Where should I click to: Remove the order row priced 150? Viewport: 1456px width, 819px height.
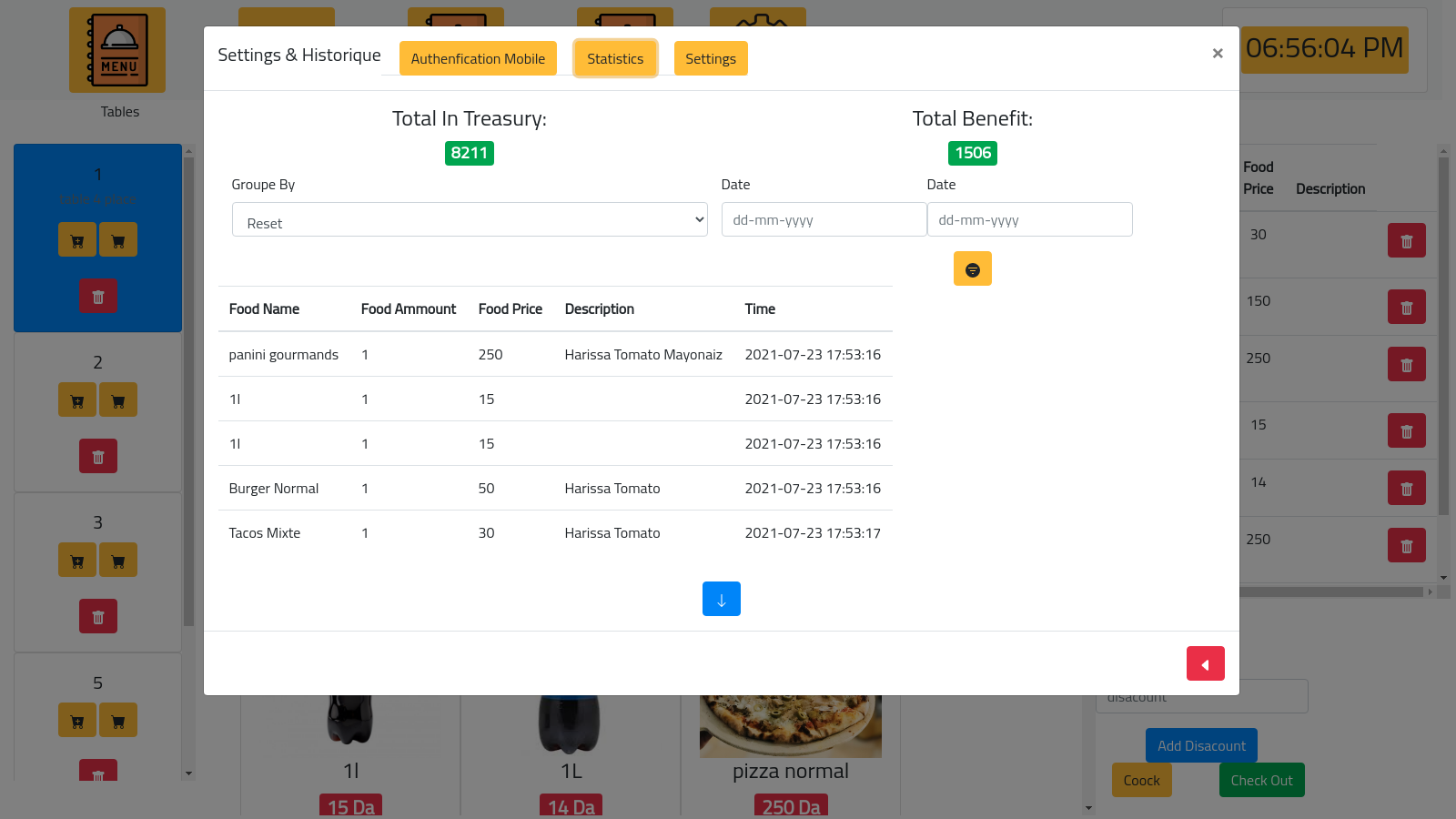(x=1406, y=308)
